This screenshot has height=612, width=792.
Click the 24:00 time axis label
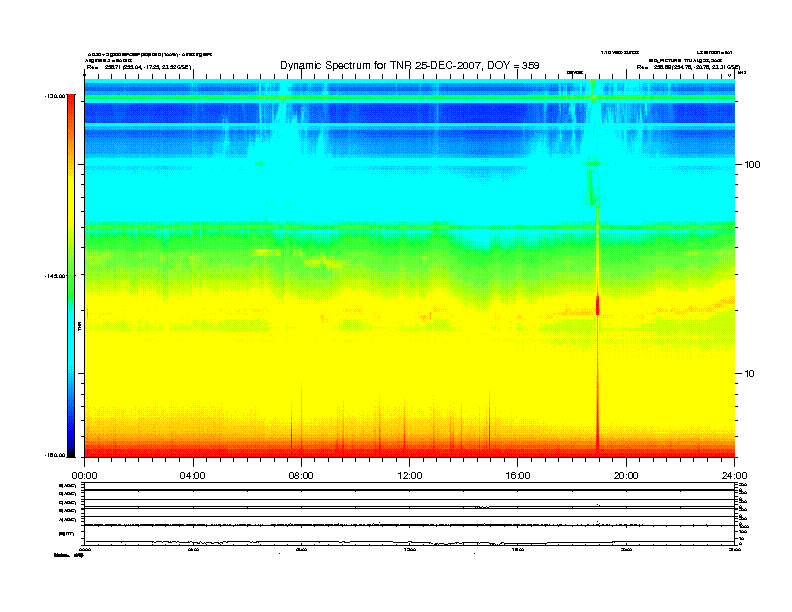734,476
